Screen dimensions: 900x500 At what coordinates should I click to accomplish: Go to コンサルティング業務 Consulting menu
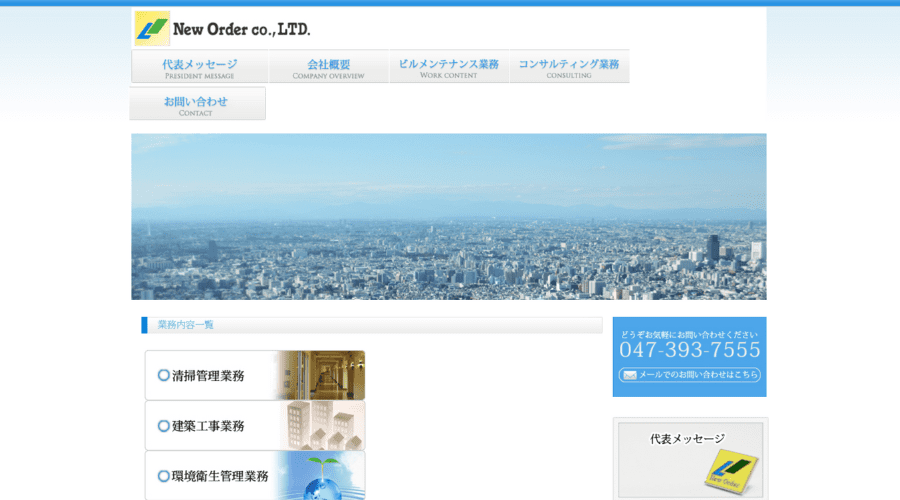pyautogui.click(x=569, y=67)
